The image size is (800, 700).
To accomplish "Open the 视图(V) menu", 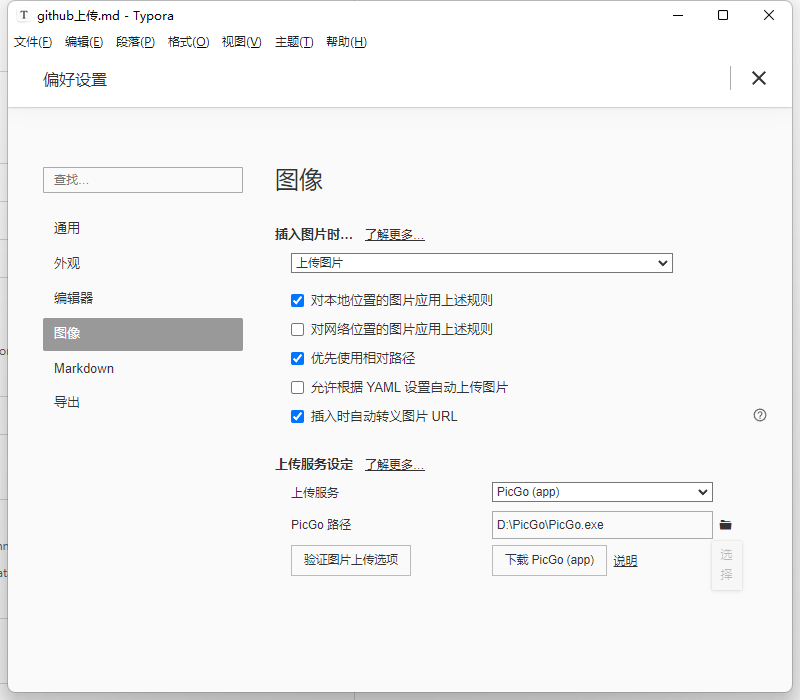I will click(x=241, y=42).
